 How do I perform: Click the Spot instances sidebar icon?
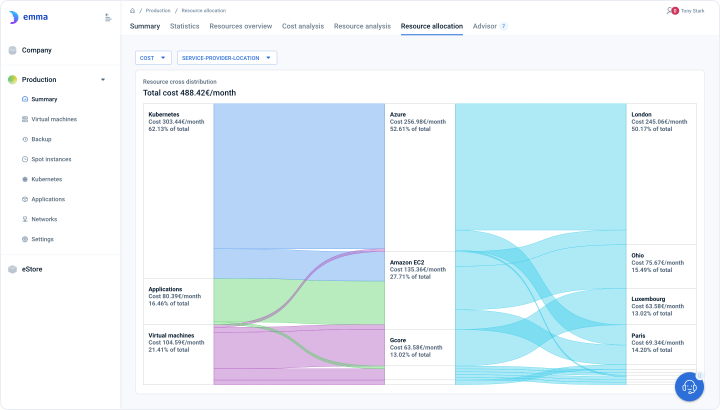pyautogui.click(x=25, y=159)
